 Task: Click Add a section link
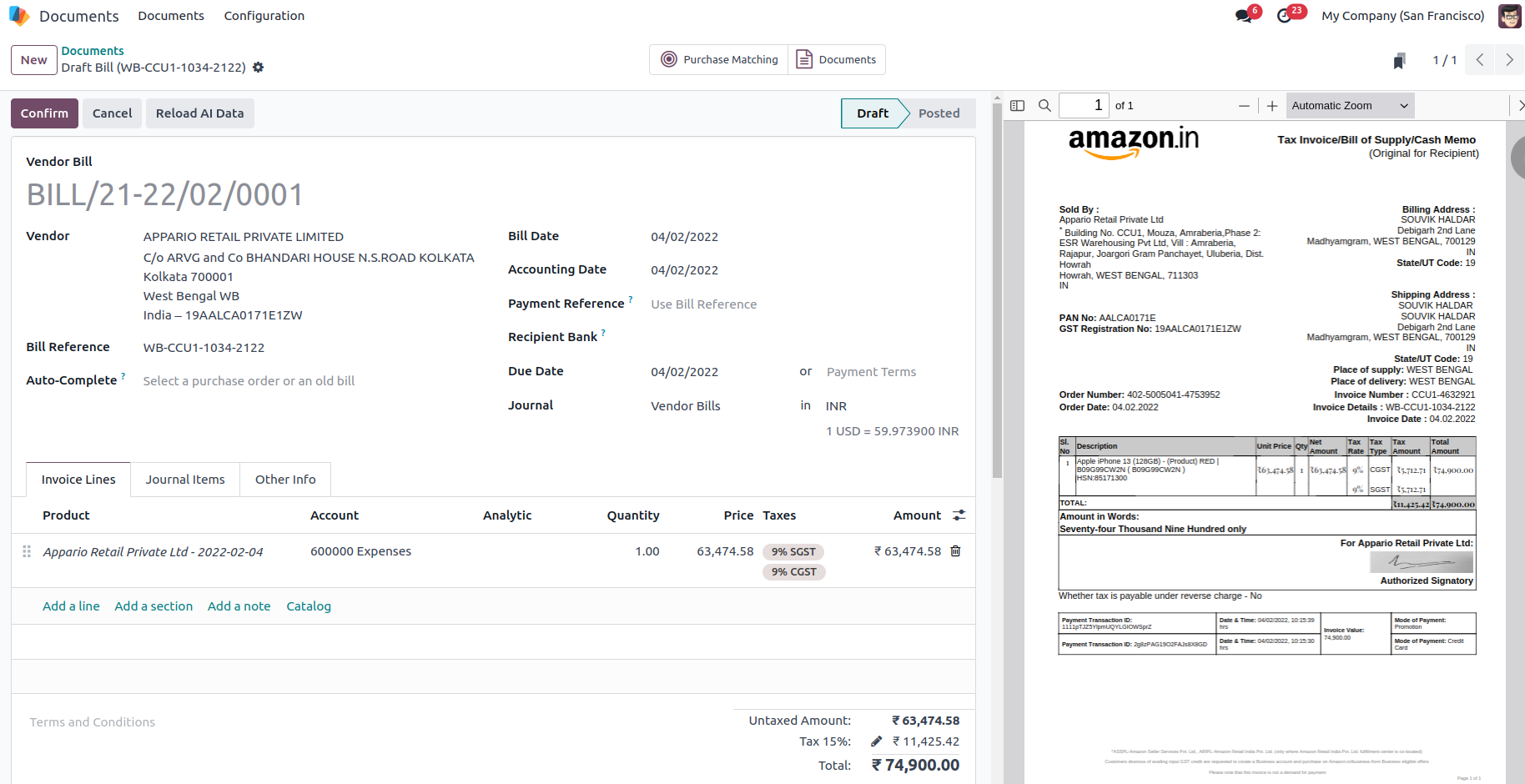click(154, 606)
